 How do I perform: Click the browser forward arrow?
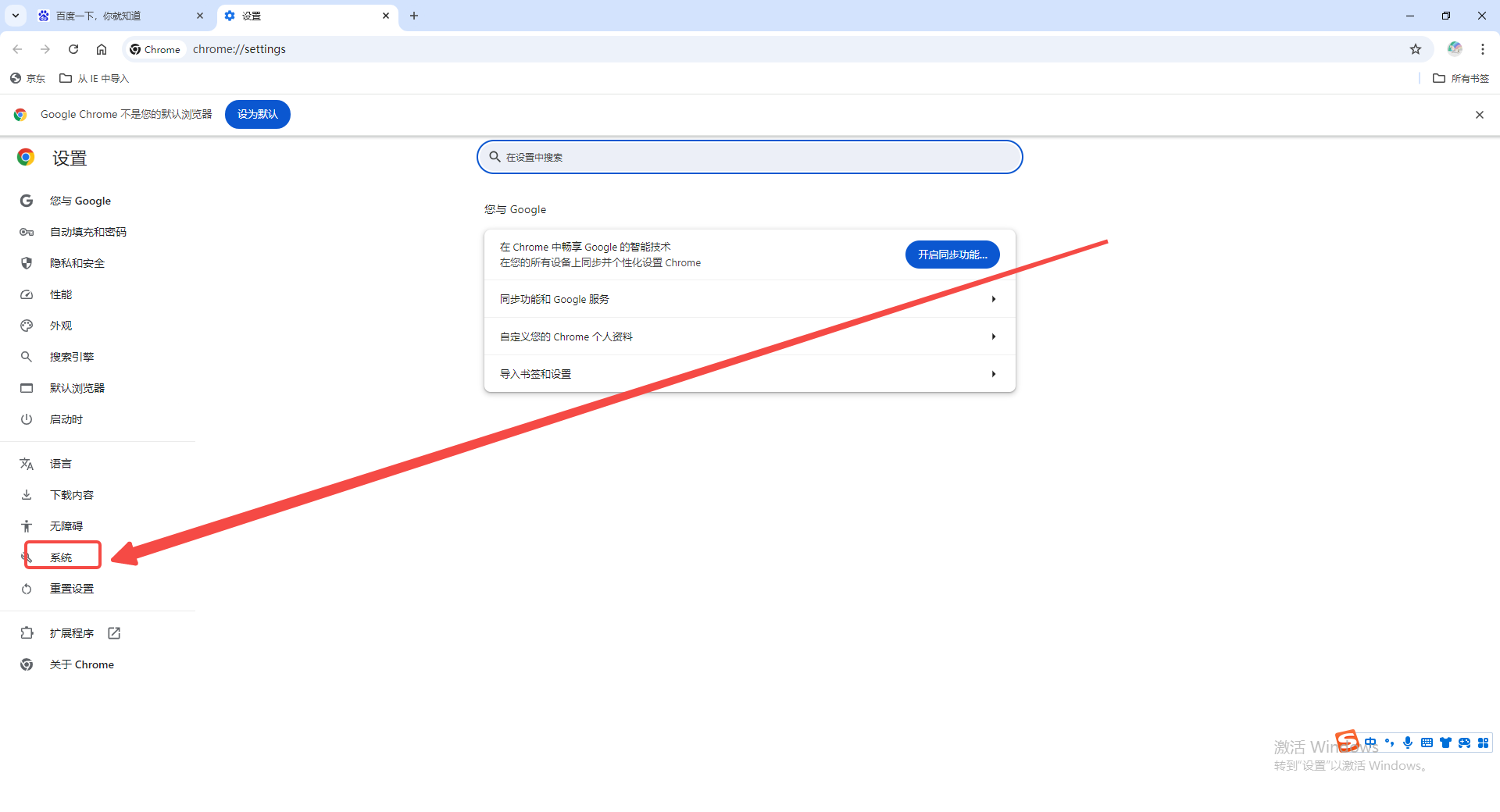[x=45, y=49]
